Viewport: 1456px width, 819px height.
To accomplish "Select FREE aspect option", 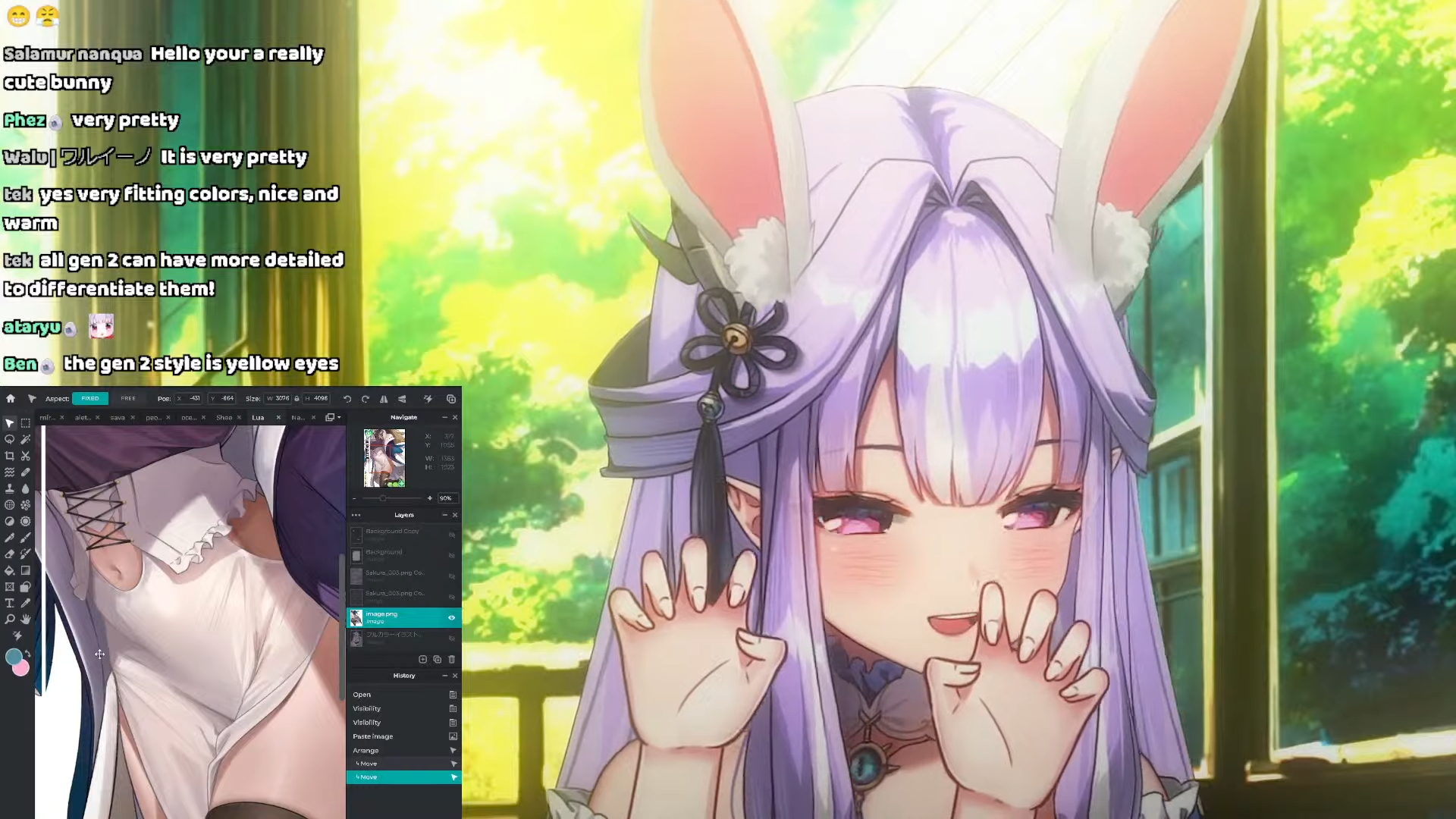I will 128,398.
